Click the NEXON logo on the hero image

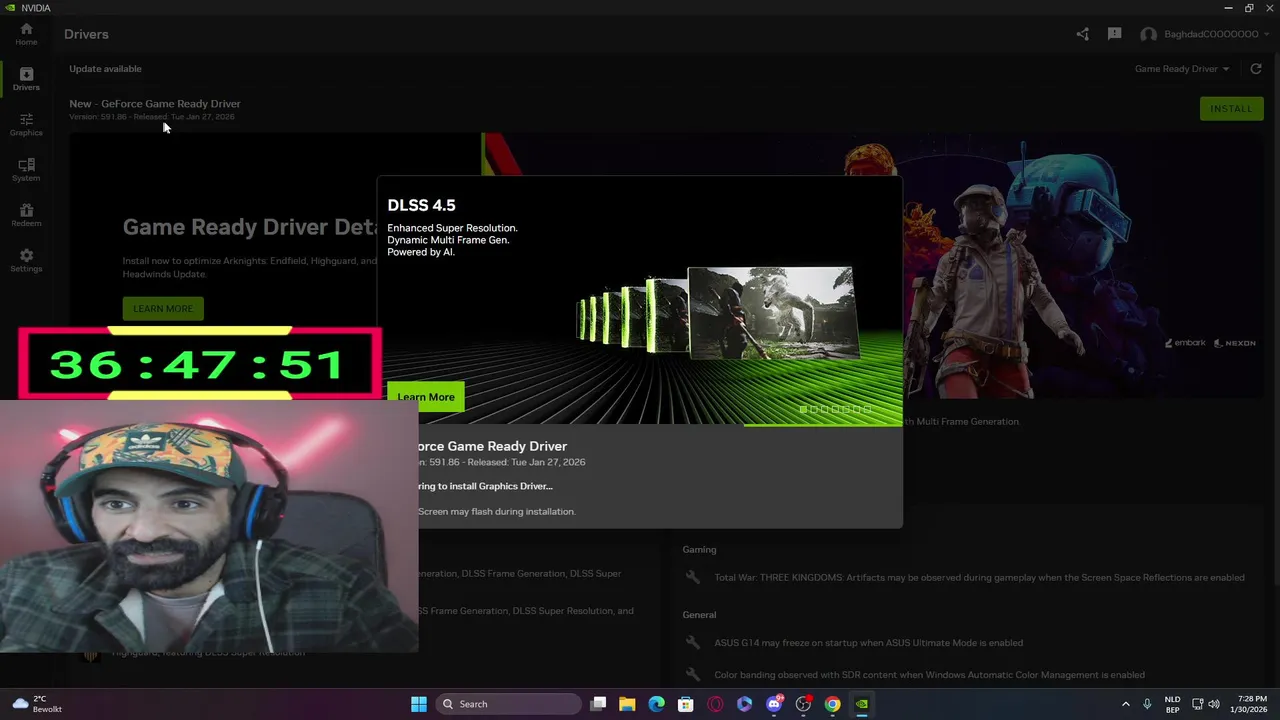[1235, 343]
